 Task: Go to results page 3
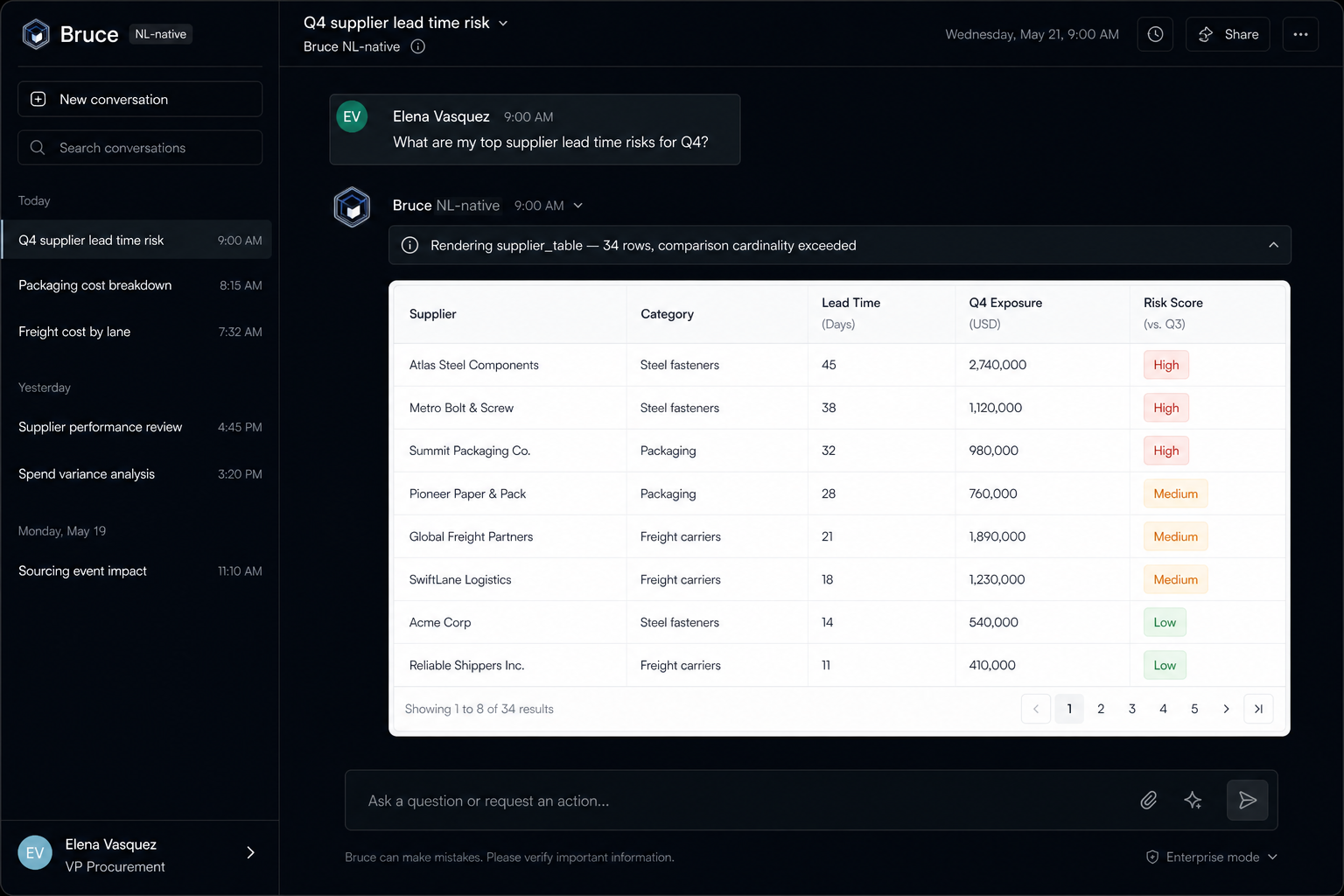tap(1132, 709)
